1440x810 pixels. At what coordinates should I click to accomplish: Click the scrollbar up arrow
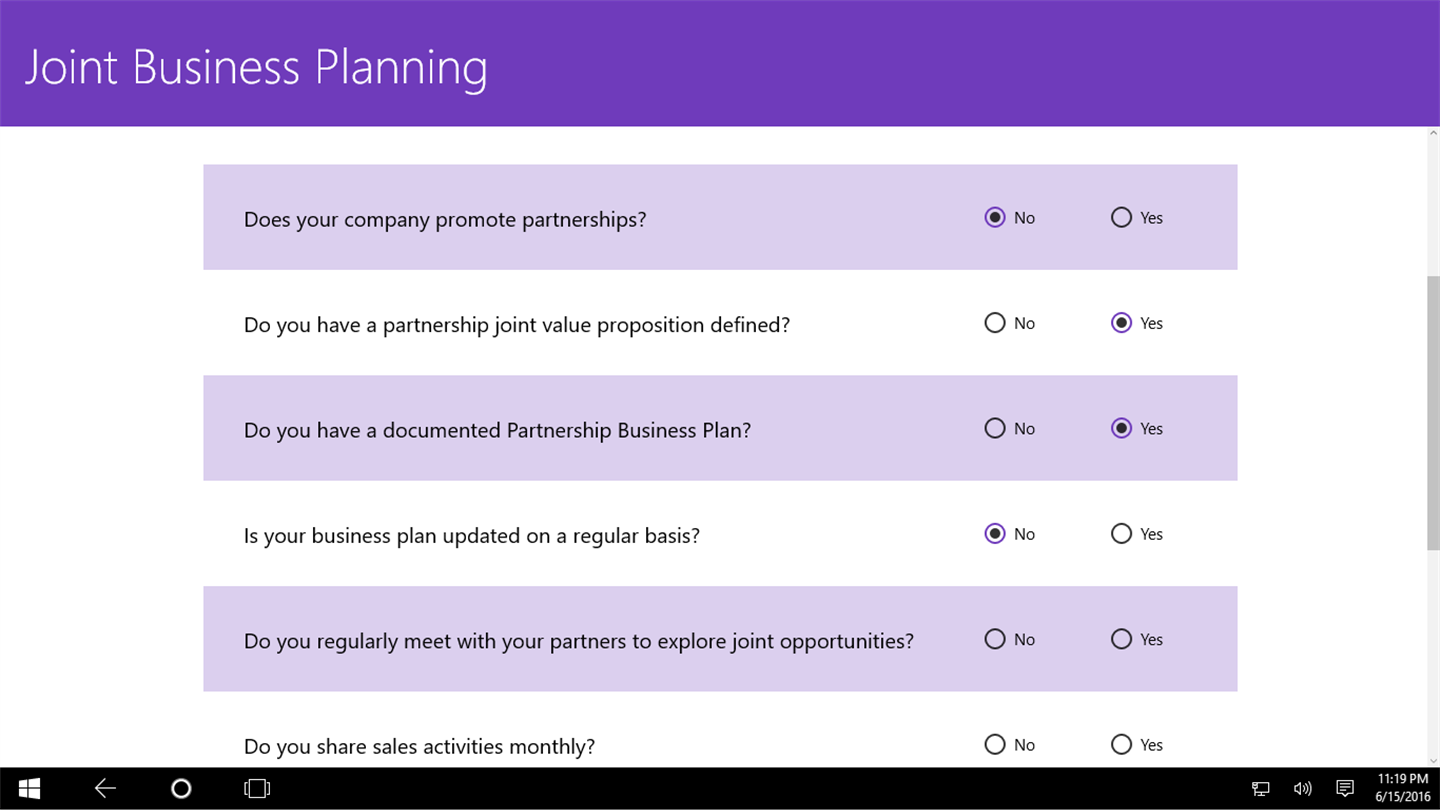pos(1433,135)
